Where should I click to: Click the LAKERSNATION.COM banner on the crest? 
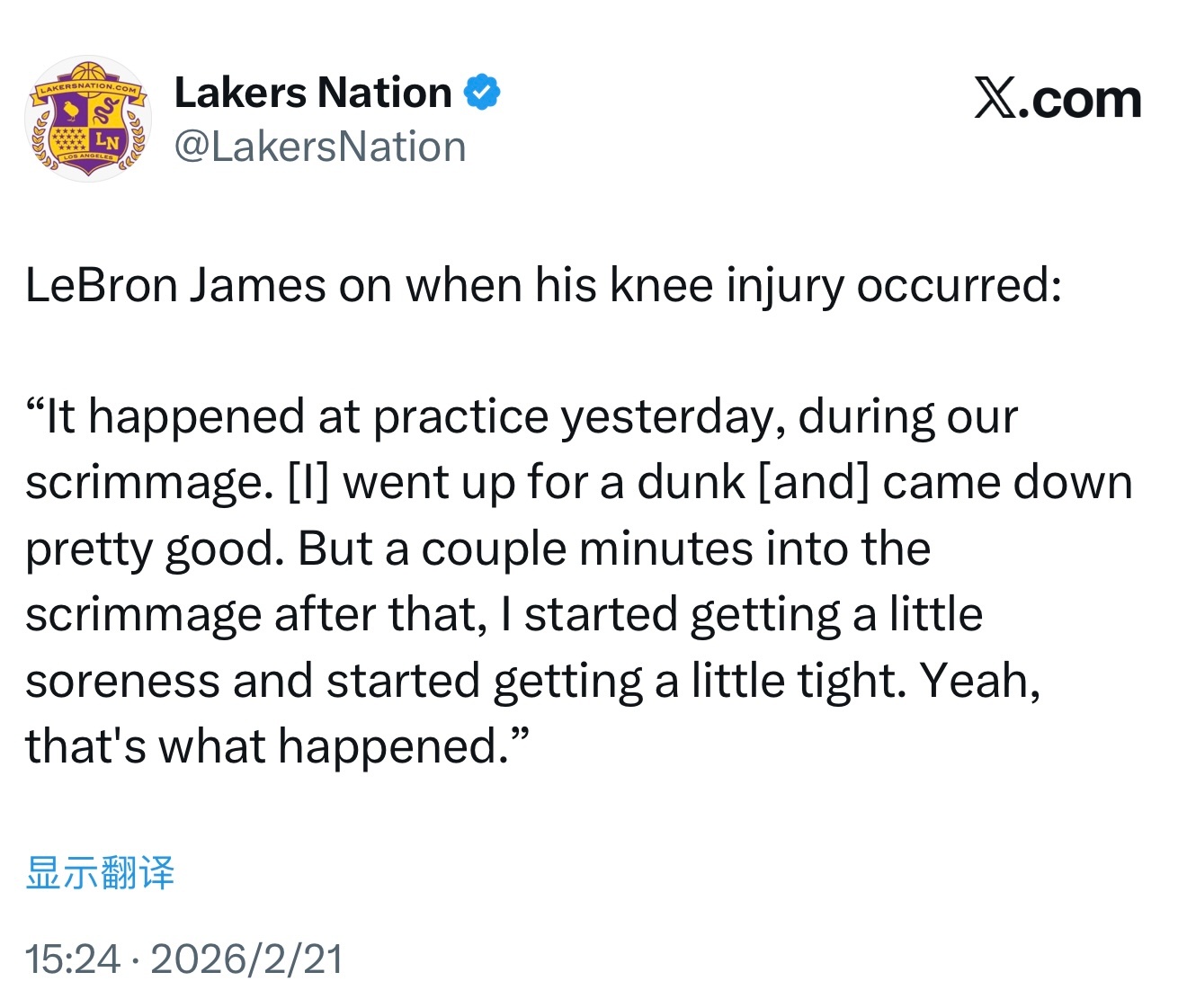coord(87,90)
